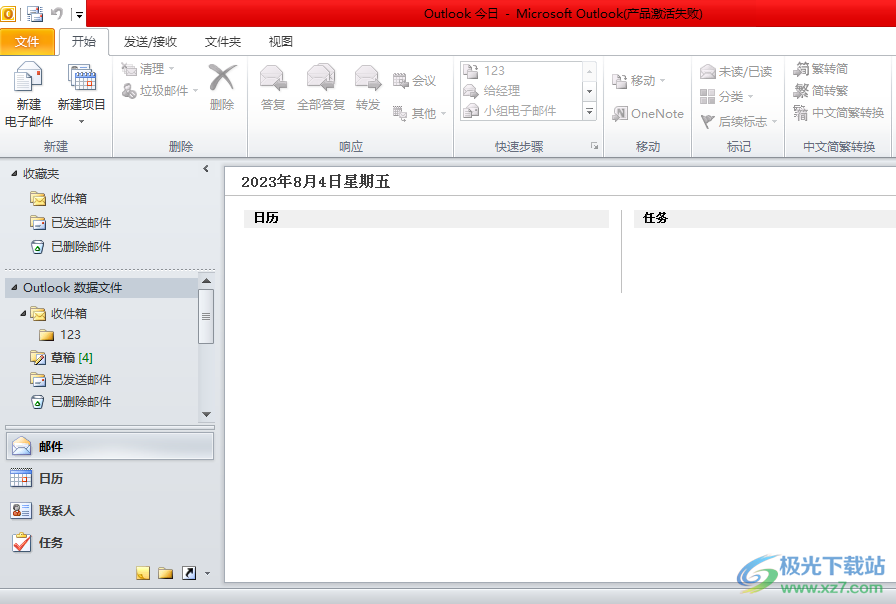Open the 快速步骤 dialog launcher

(594, 146)
